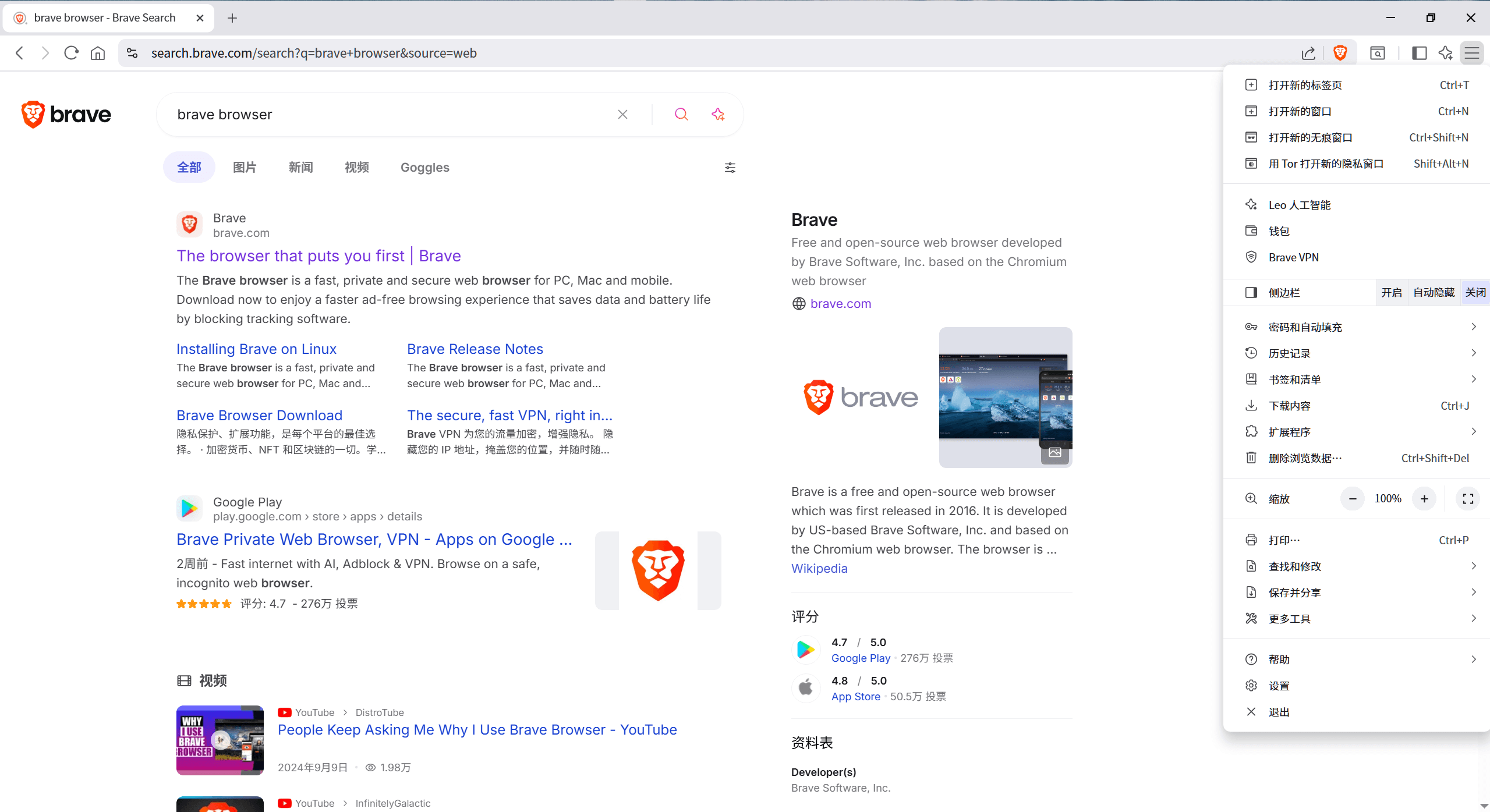
Task: Select 打开新的无痕窗口 menu item
Action: [1310, 137]
